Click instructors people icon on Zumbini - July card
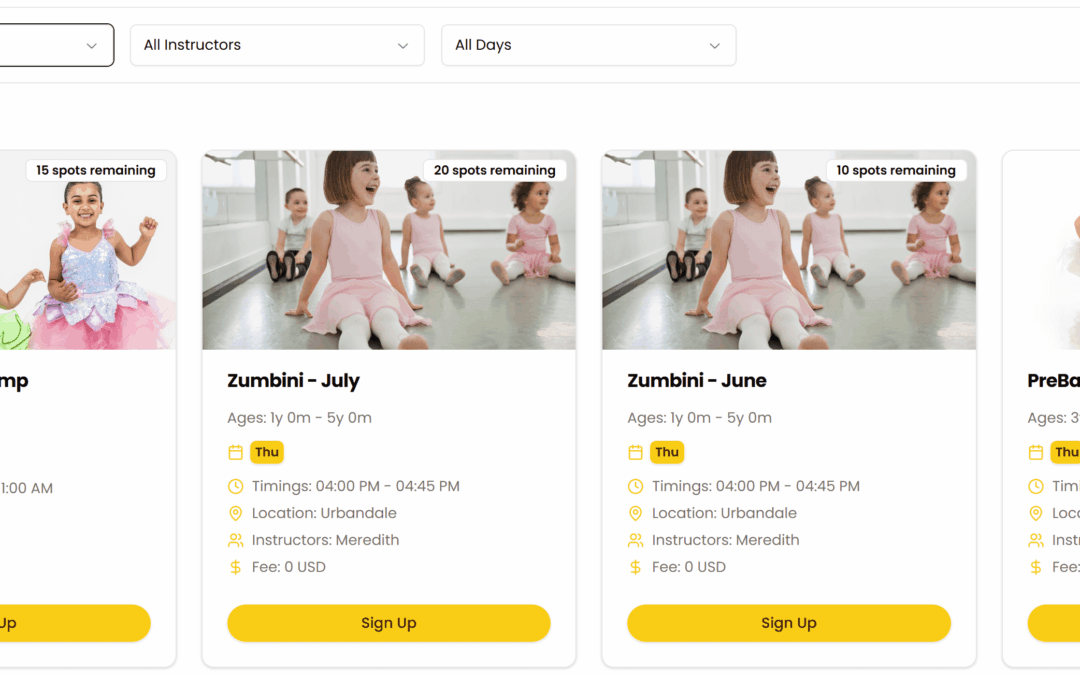Viewport: 1080px width, 675px height. coord(236,541)
